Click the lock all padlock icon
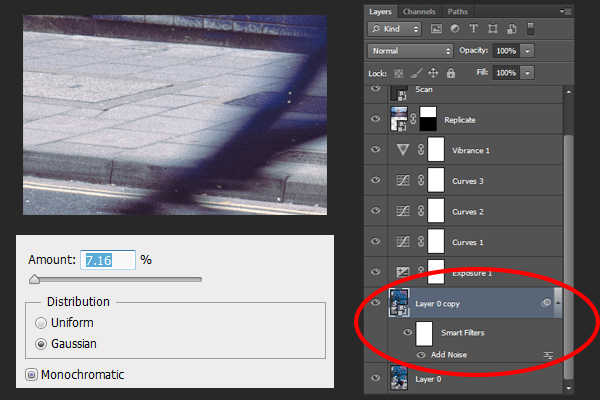Image resolution: width=600 pixels, height=400 pixels. 451,73
